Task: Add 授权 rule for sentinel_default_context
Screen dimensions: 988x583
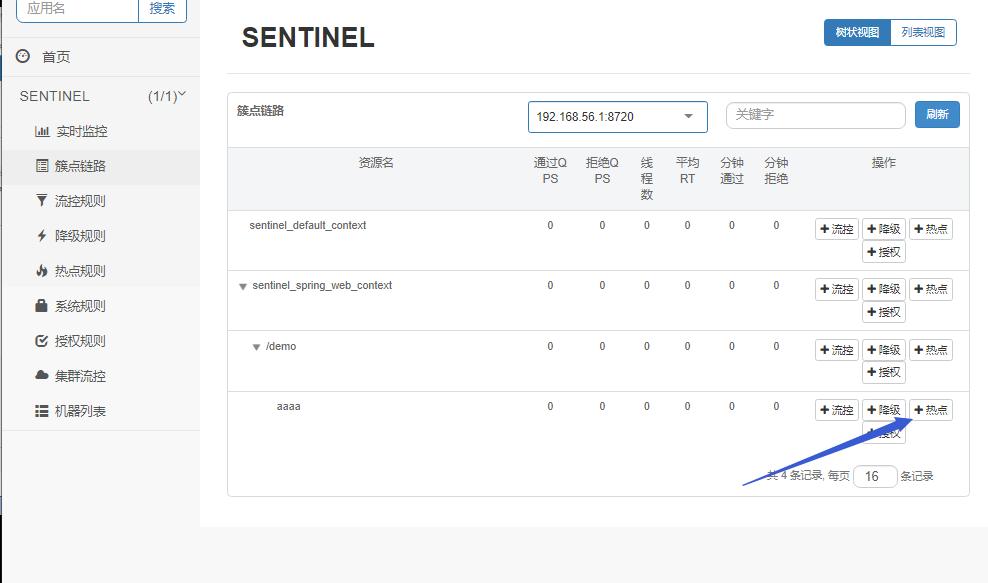Action: coord(884,252)
